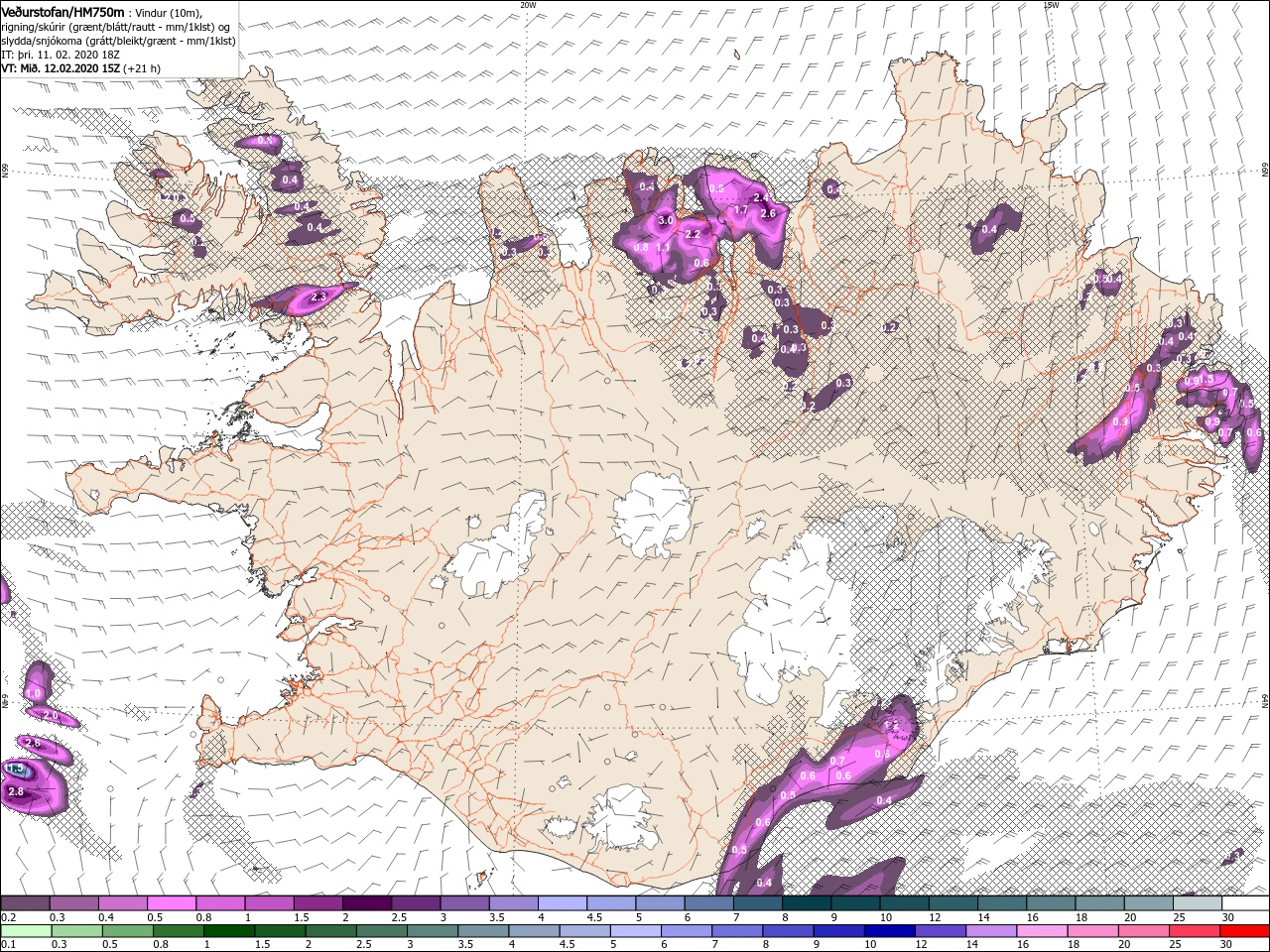Image resolution: width=1270 pixels, height=952 pixels.
Task: Click the '30' label under the white swatch
Action: (x=1227, y=917)
